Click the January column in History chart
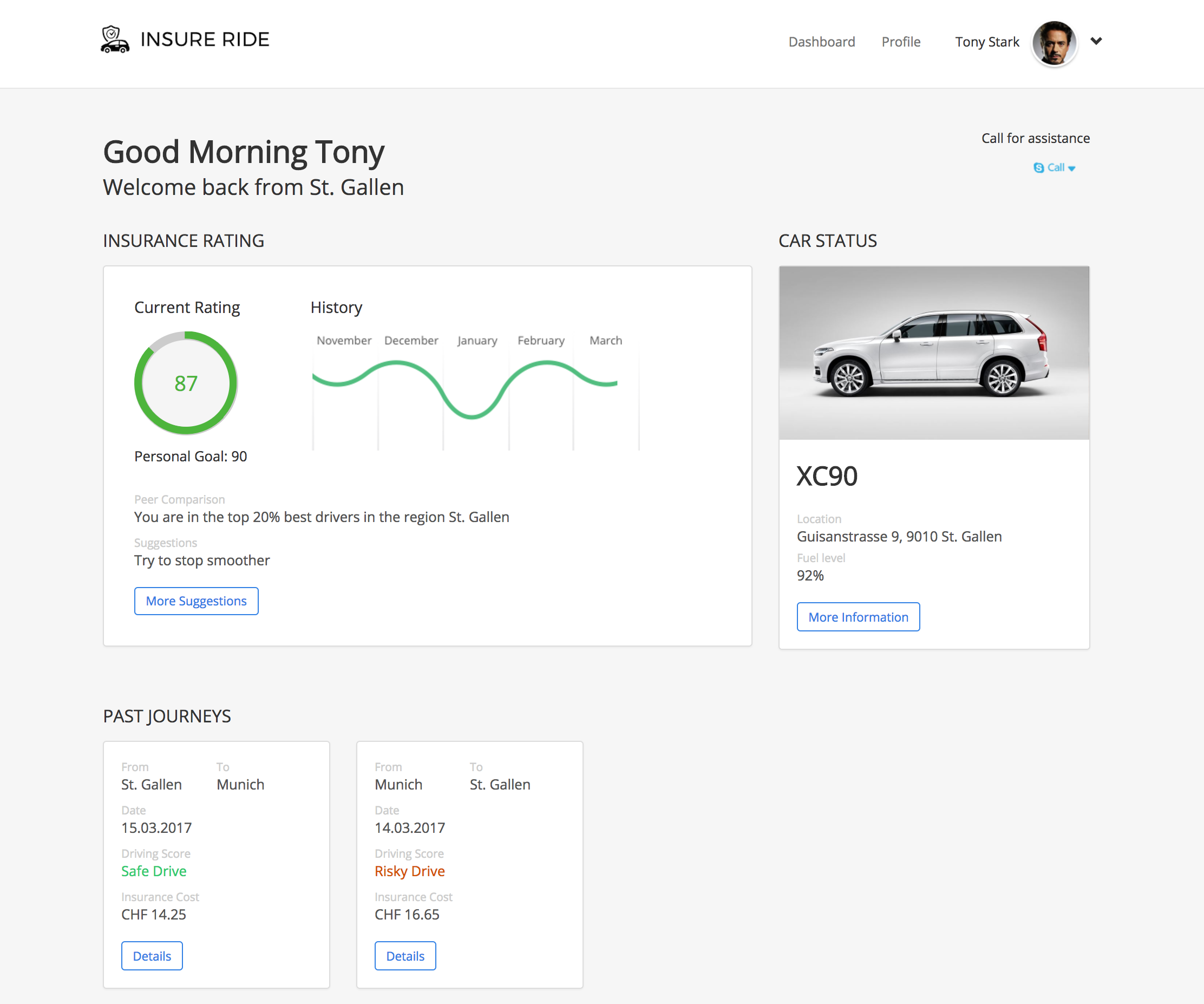The width and height of the screenshot is (1204, 1004). 476,396
